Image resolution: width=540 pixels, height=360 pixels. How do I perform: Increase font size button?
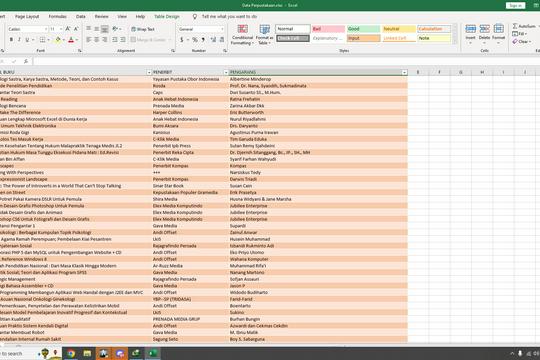click(x=68, y=29)
